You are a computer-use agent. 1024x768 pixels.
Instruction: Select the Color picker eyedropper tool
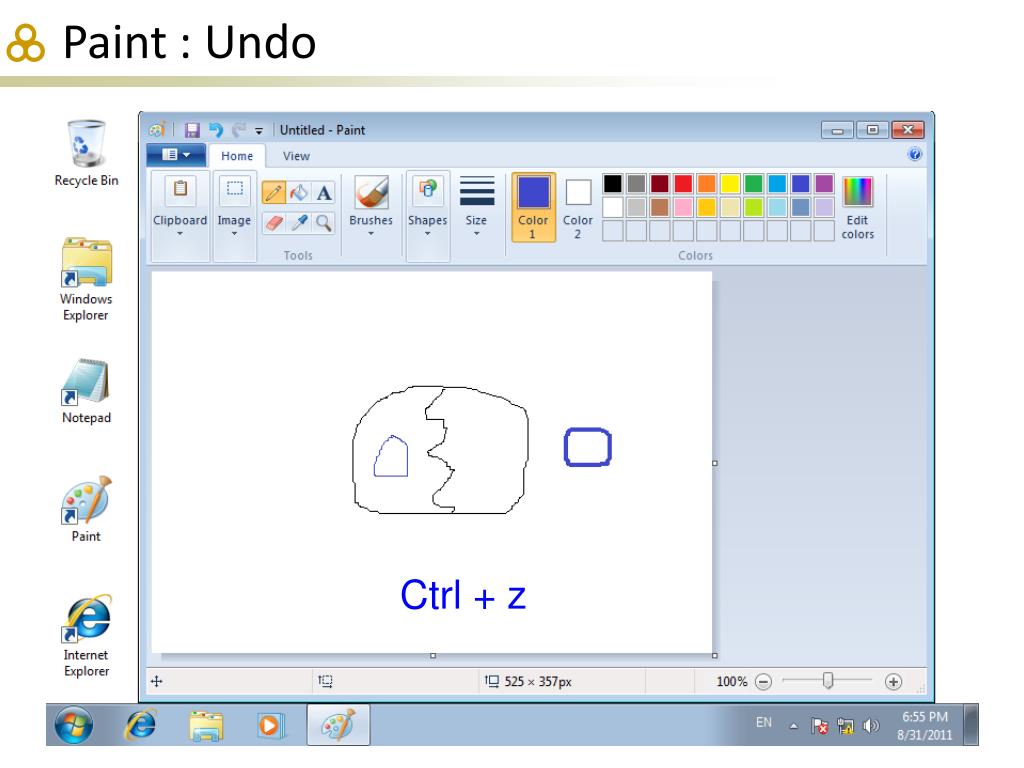click(x=298, y=223)
